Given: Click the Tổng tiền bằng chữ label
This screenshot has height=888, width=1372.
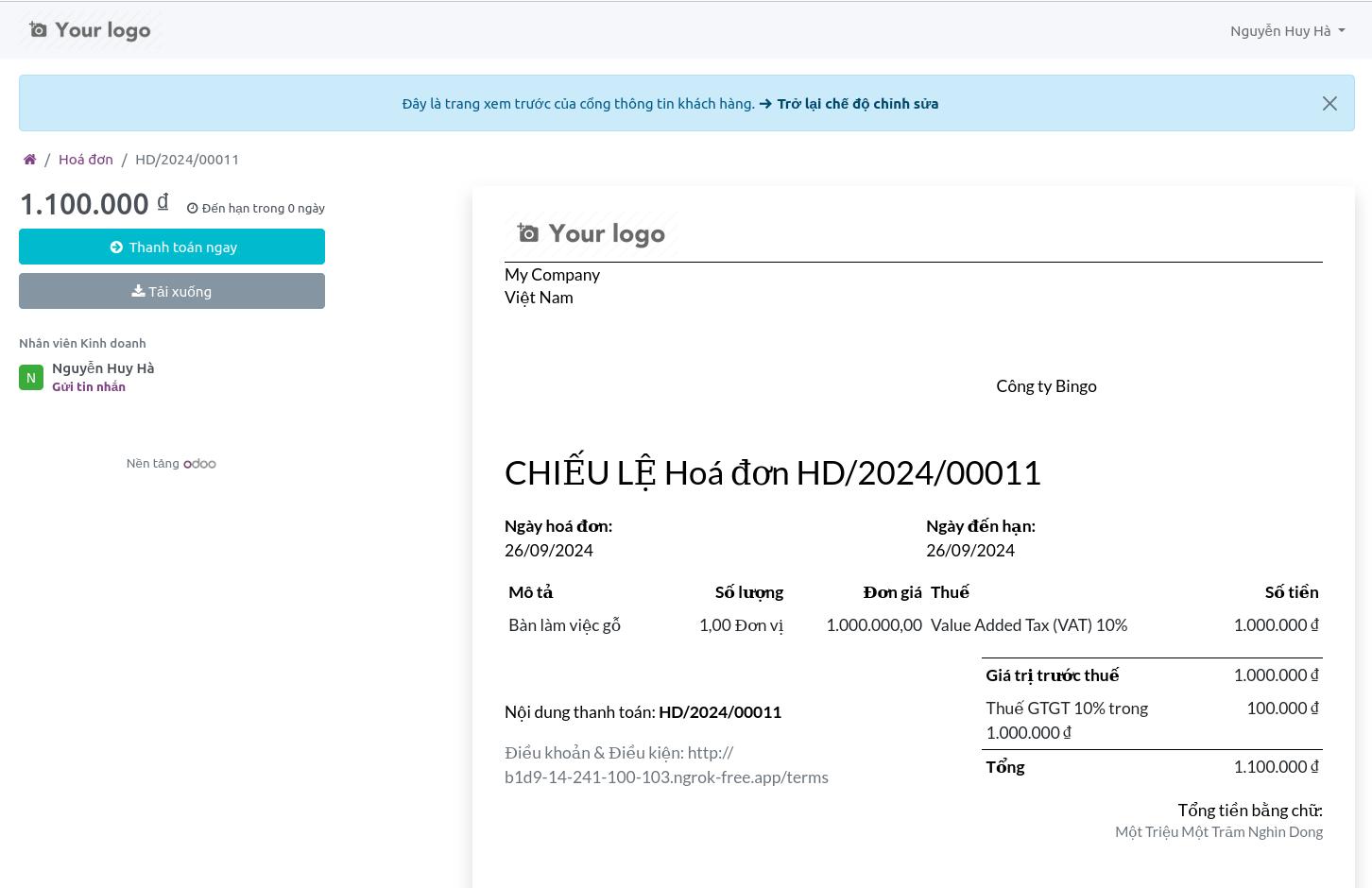Looking at the screenshot, I should tap(1250, 811).
